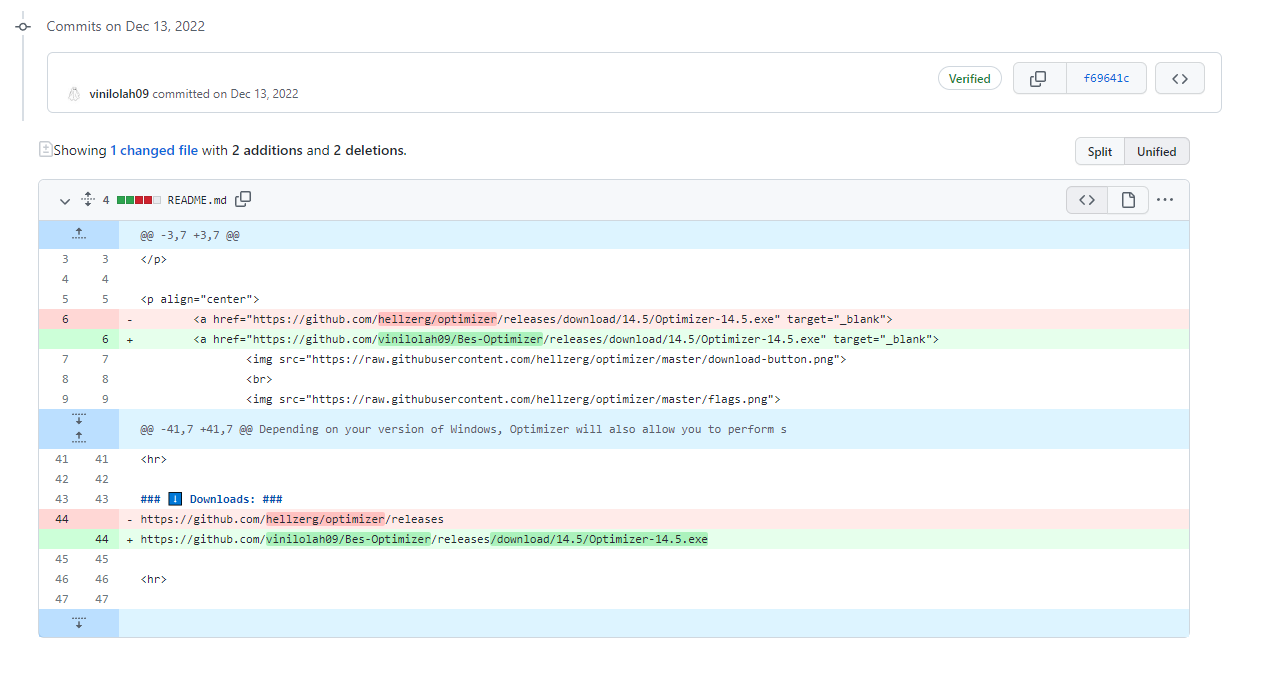Copy the full commit SHA

(x=1039, y=77)
